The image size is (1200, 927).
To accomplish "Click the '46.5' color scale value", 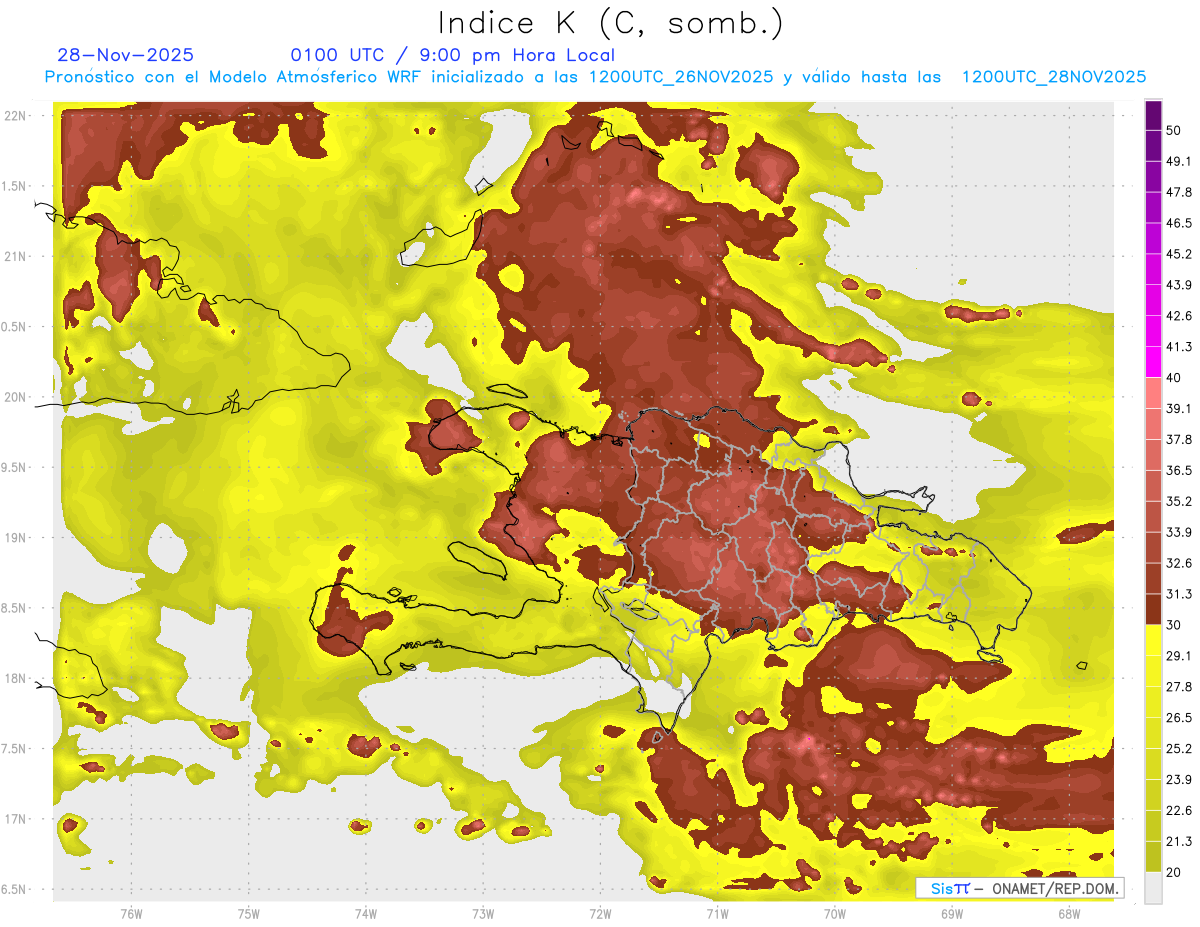I will [1179, 223].
